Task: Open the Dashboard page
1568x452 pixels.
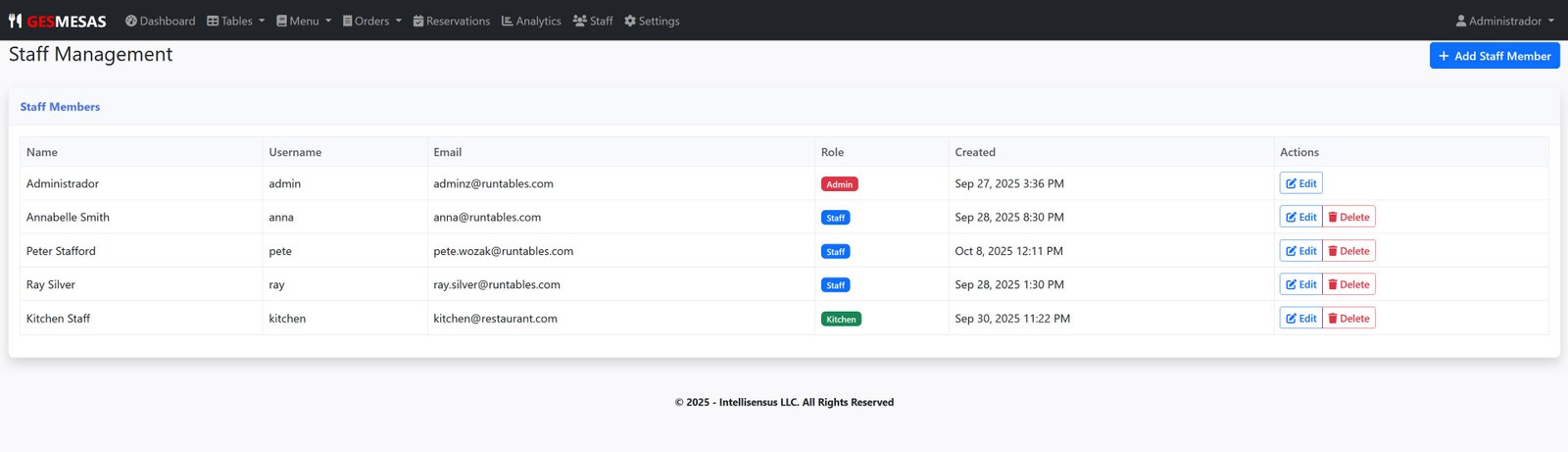Action: point(160,21)
